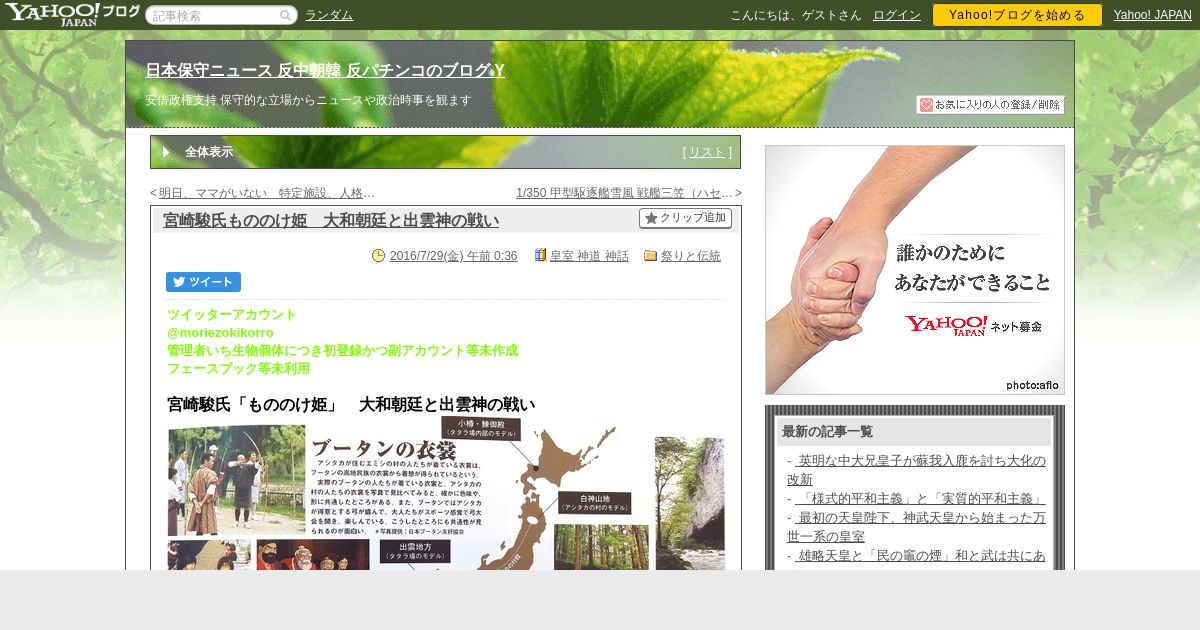The image size is (1200, 630).
Task: Open blog title 日本保守ニュース 反中朝韓 link
Action: (x=325, y=70)
